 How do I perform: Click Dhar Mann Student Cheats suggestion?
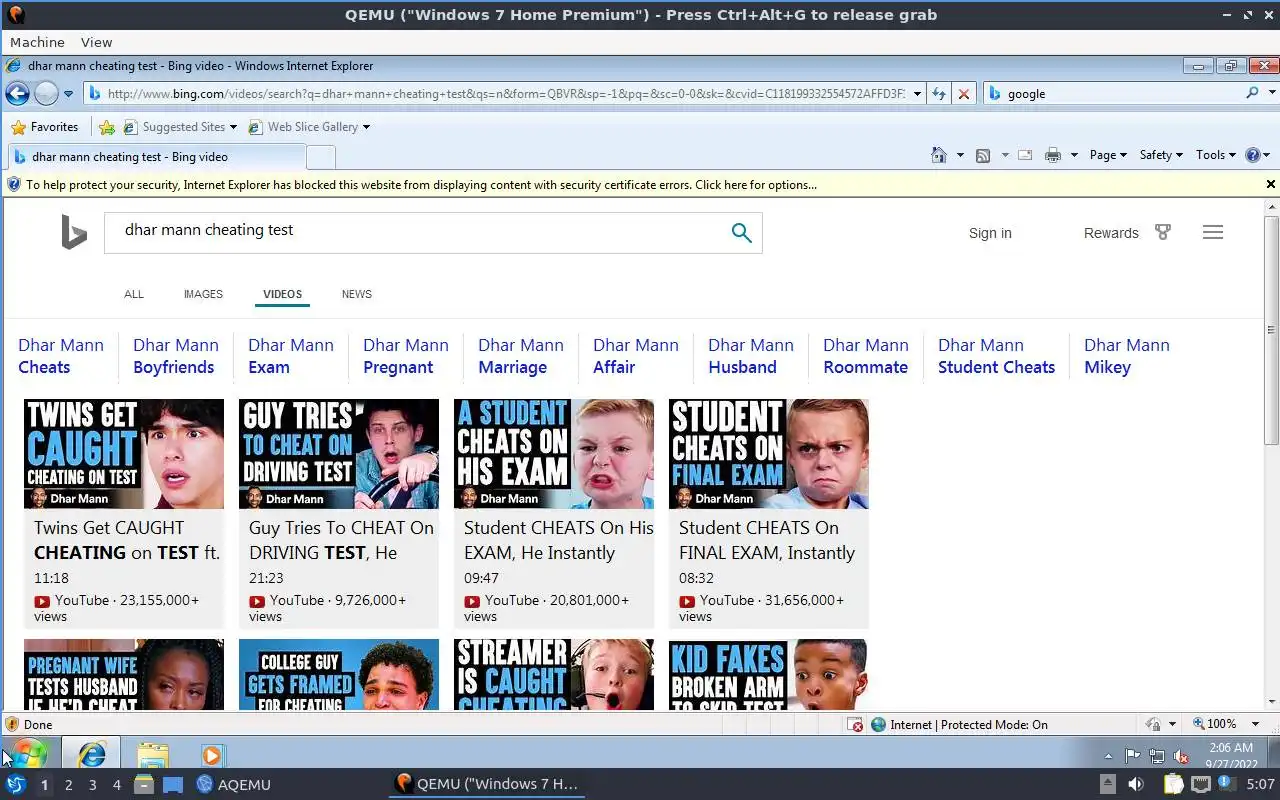click(x=996, y=356)
